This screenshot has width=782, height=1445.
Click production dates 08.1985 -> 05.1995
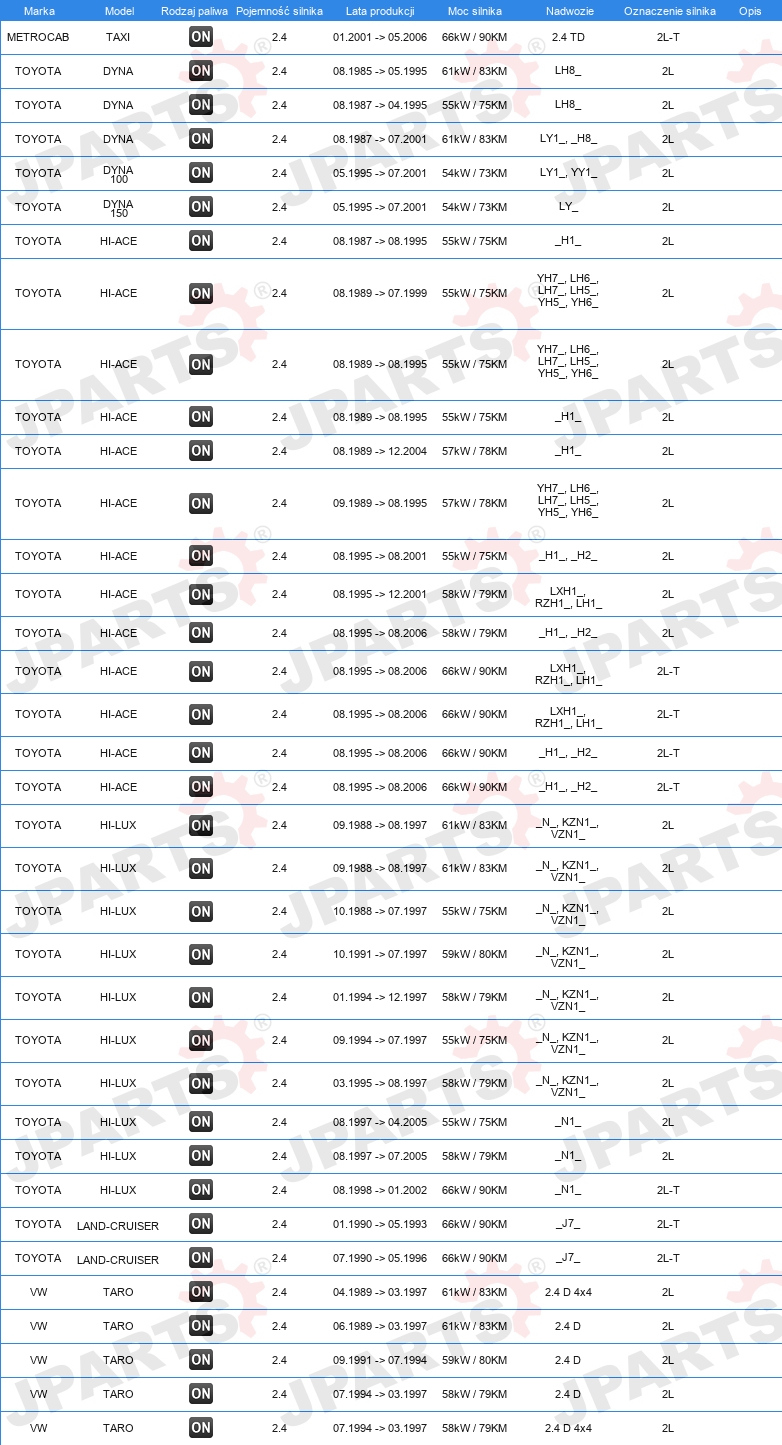(380, 71)
